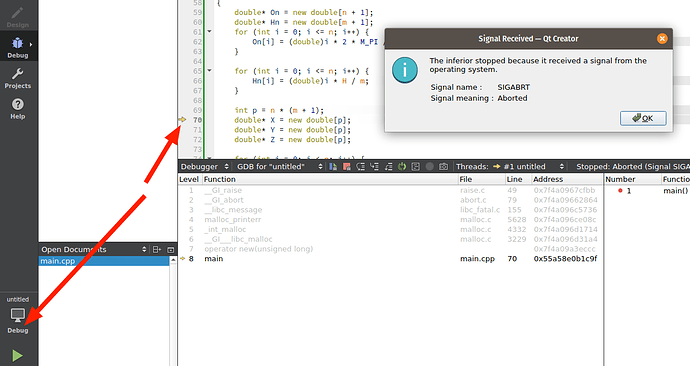Viewport: 690px width, 366px height.
Task: Open the Projects mode
Action: coord(18,78)
